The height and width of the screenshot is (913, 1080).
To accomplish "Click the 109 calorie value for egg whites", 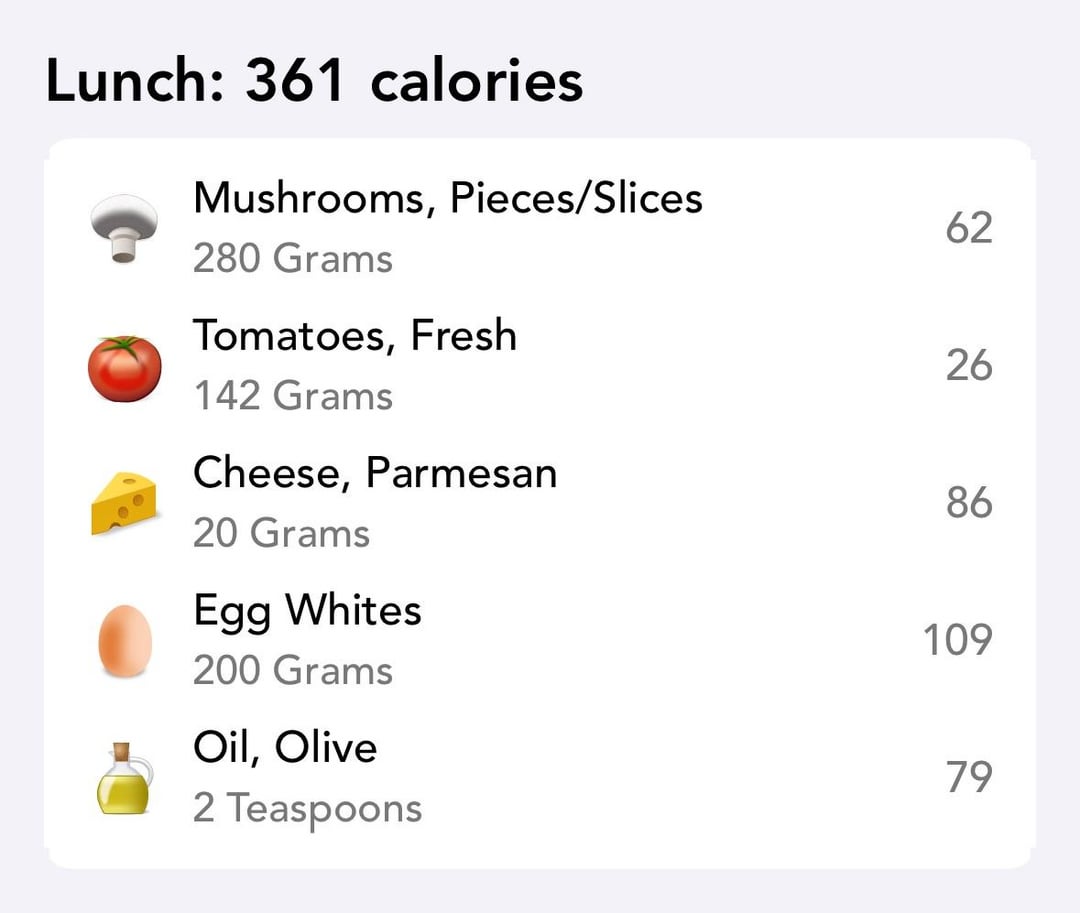I will point(957,640).
